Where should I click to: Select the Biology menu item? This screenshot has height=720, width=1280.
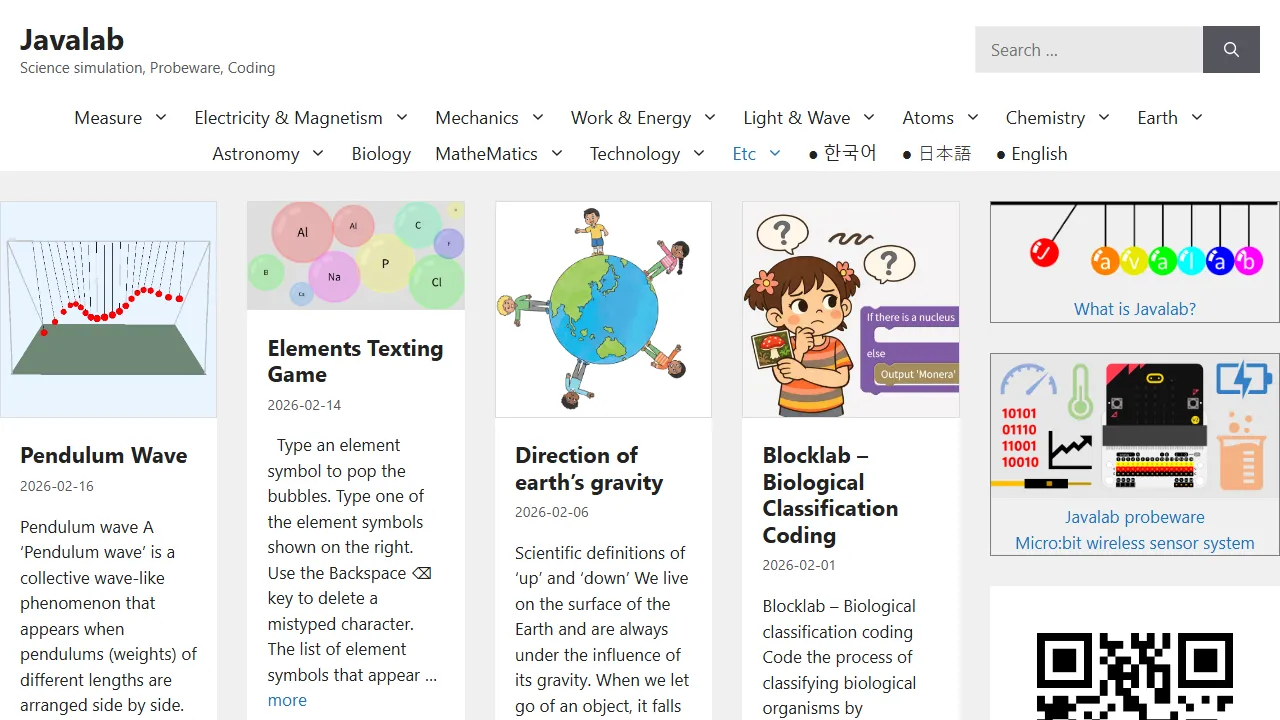381,153
